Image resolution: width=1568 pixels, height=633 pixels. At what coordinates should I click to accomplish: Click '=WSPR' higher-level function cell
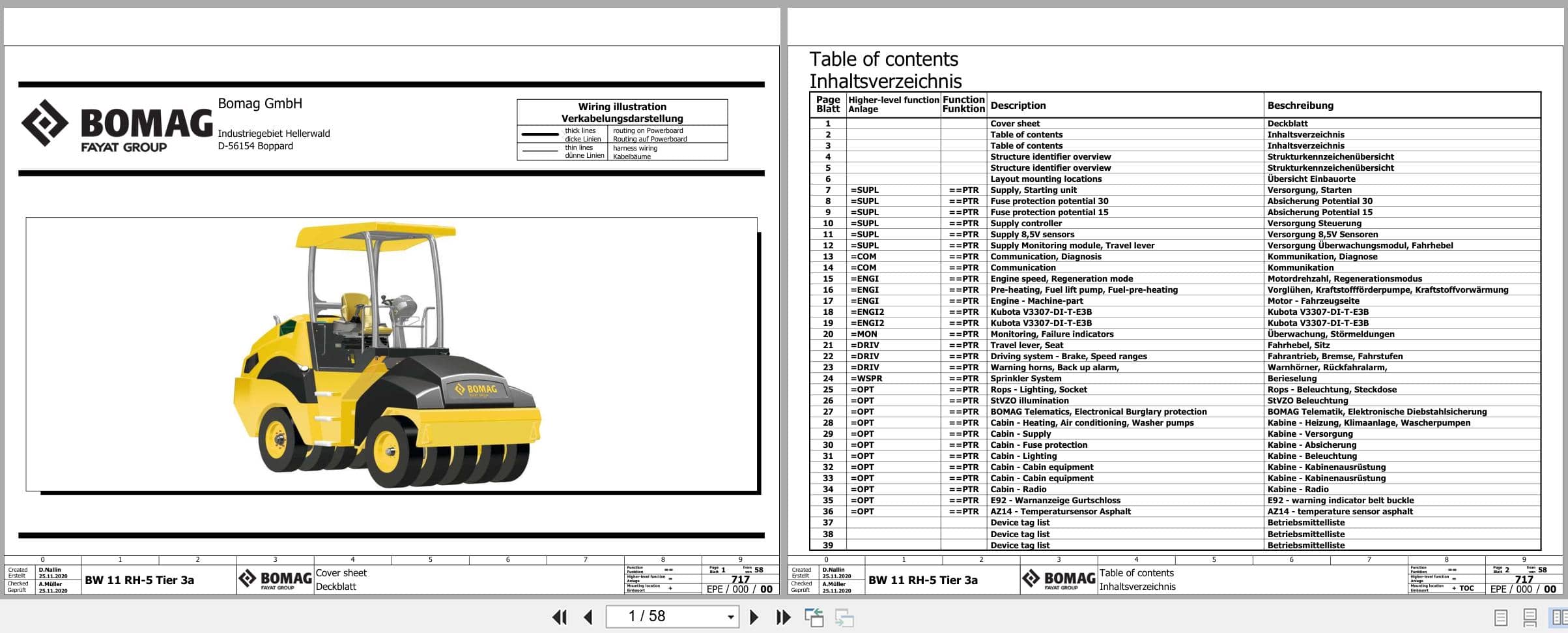point(866,379)
